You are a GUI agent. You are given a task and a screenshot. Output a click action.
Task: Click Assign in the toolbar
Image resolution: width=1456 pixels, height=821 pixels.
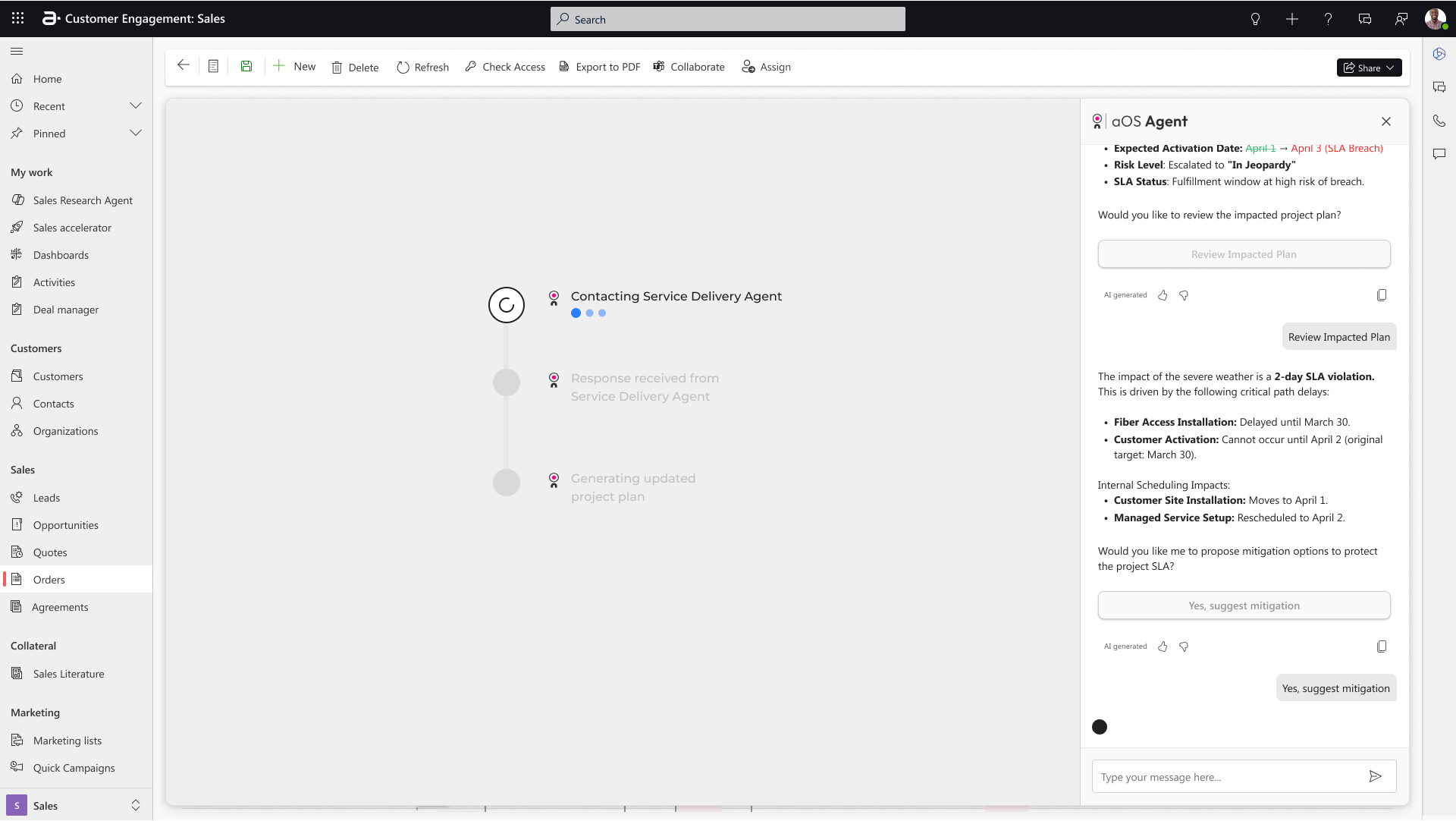(766, 67)
